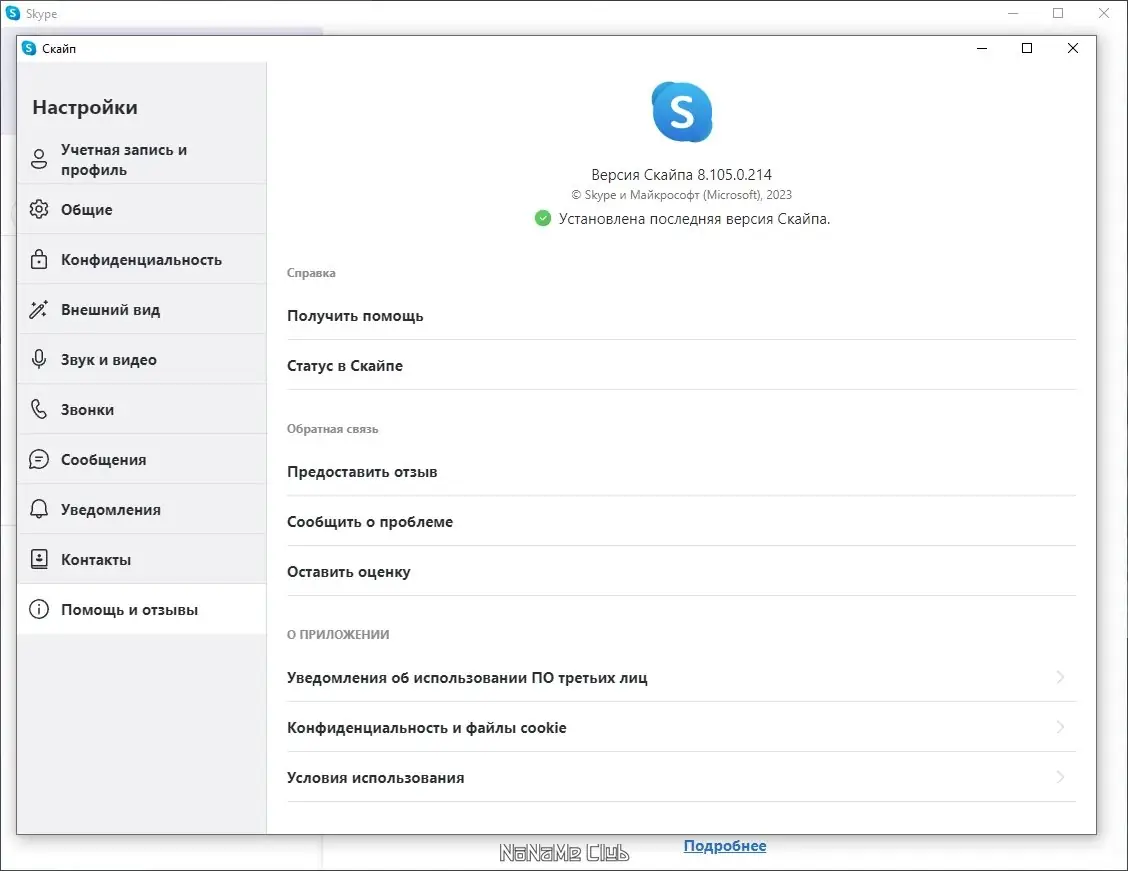1128x871 pixels.
Task: Click the person icon beside Учетная запись и профиль
Action: (x=39, y=159)
